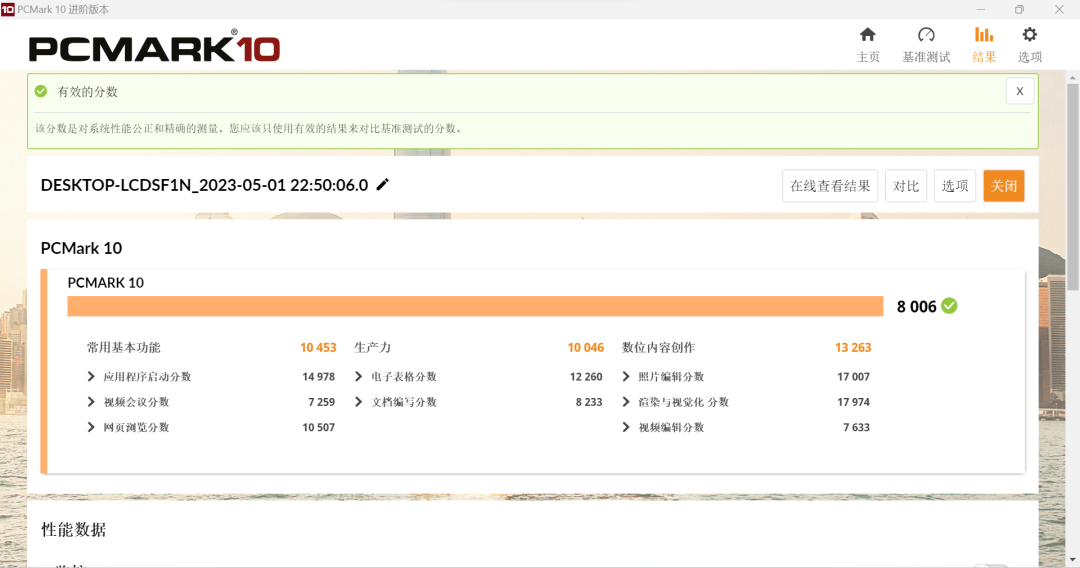
Task: Click the value 8 233
Action: pos(589,402)
